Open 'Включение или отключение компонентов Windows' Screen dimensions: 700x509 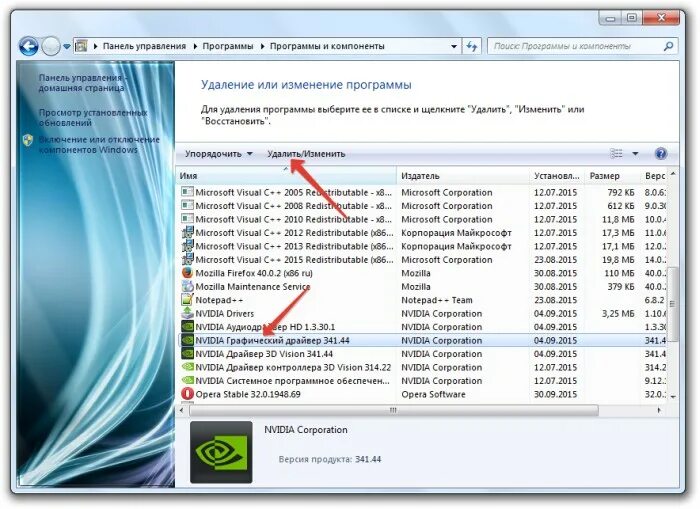point(99,145)
